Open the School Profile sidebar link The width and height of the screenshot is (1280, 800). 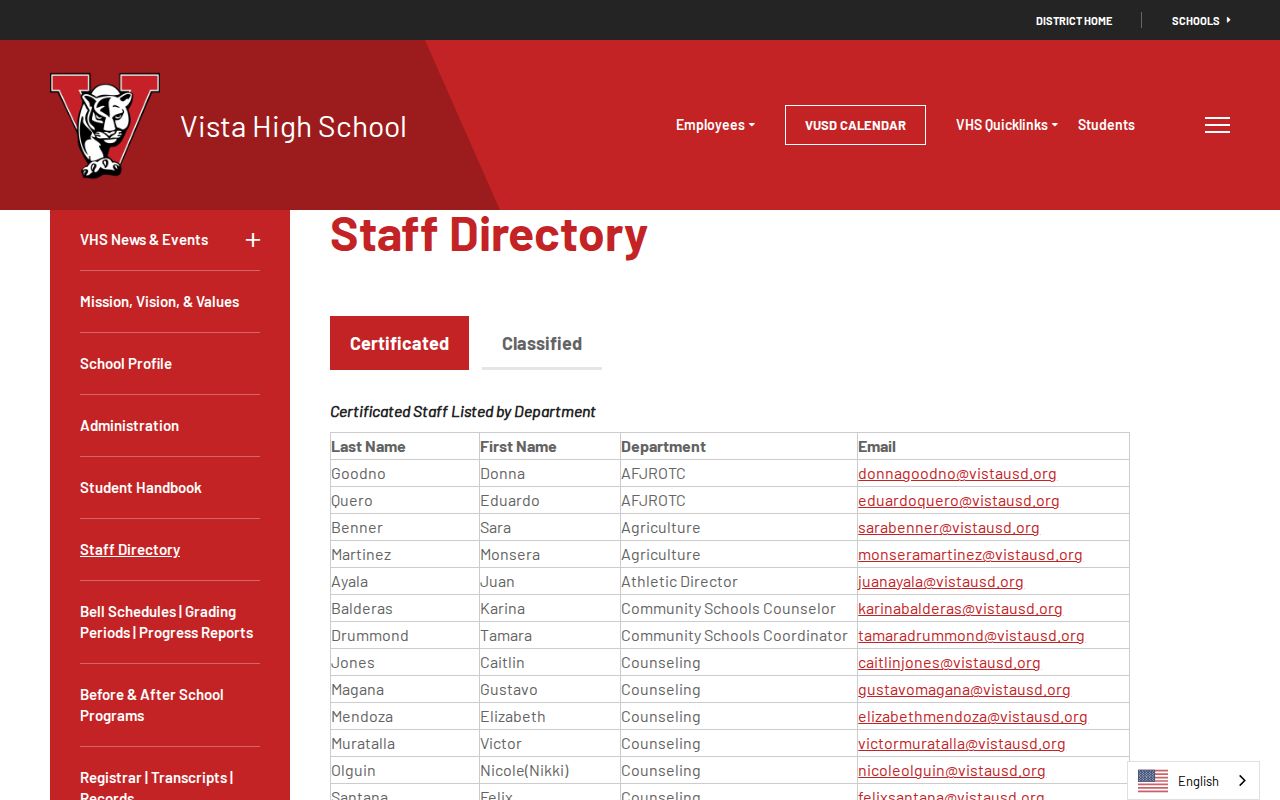click(x=126, y=364)
